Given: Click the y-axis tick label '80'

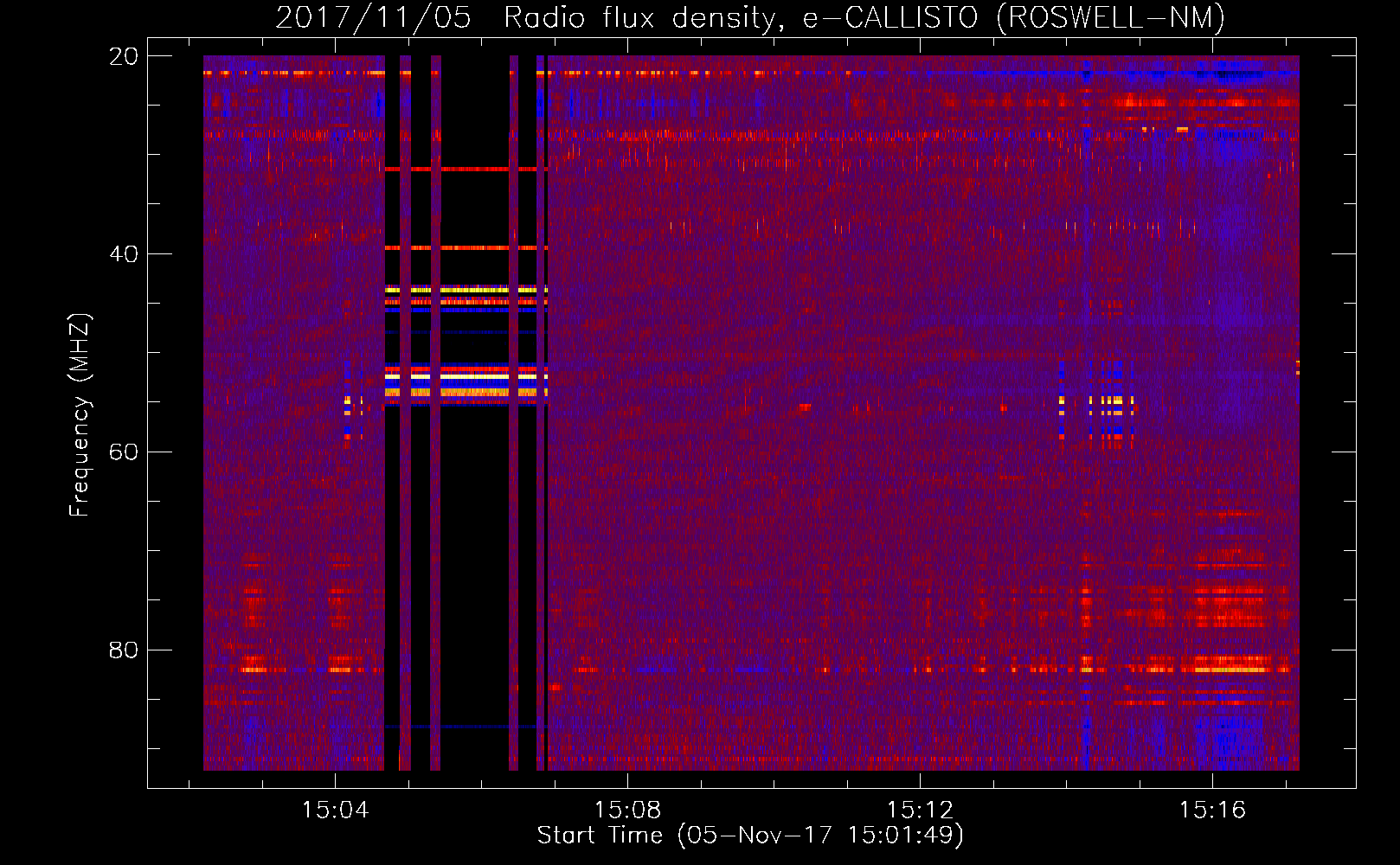Looking at the screenshot, I should tap(123, 650).
